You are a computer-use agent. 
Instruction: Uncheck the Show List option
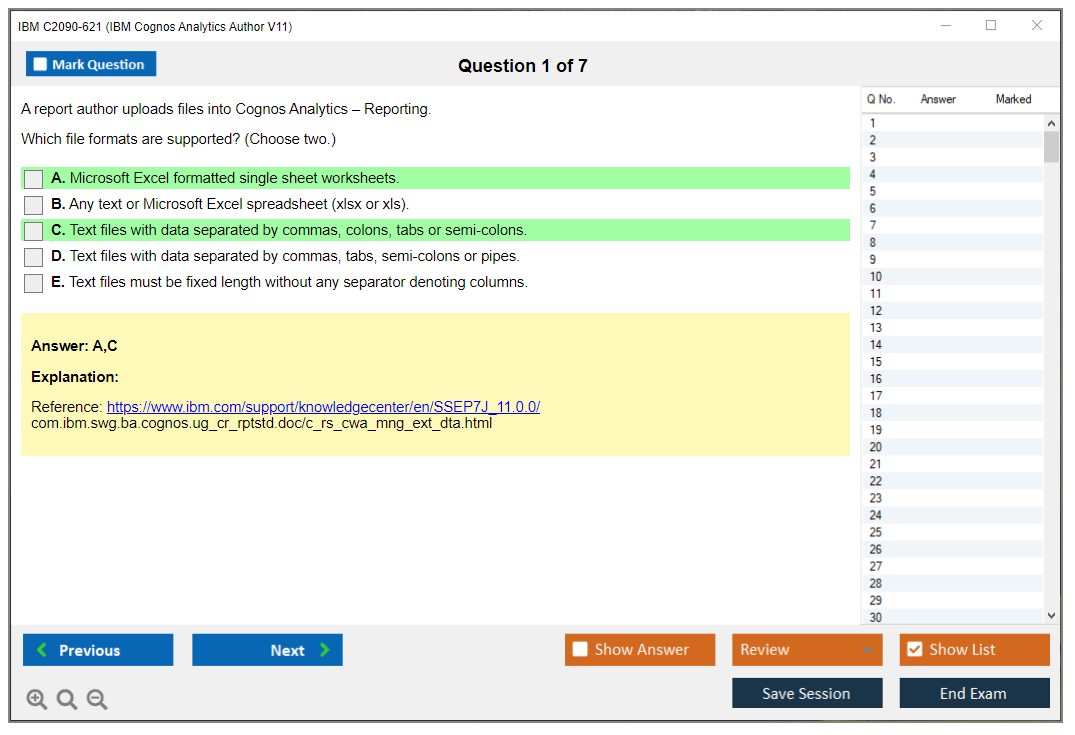pyautogui.click(x=914, y=650)
